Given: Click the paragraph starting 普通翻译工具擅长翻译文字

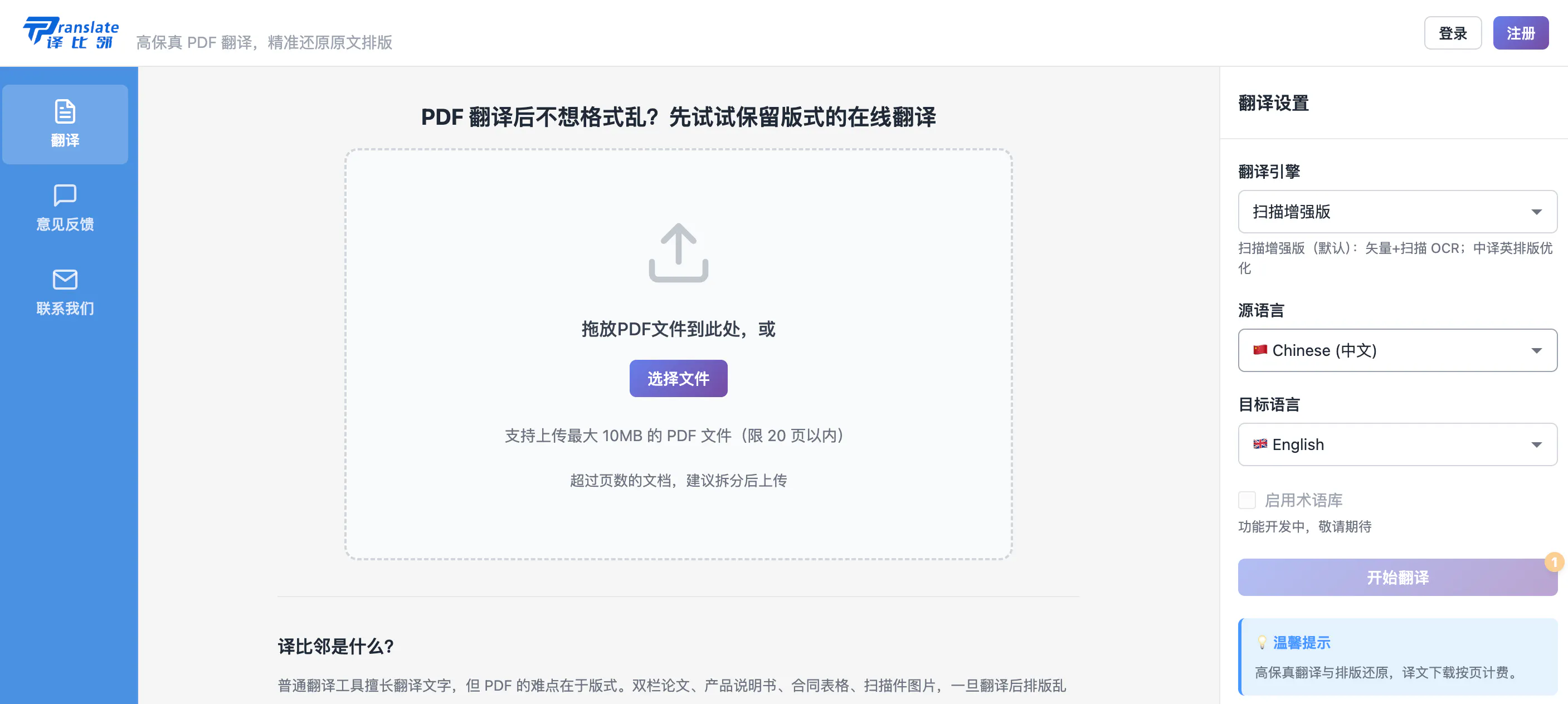Looking at the screenshot, I should [672, 686].
